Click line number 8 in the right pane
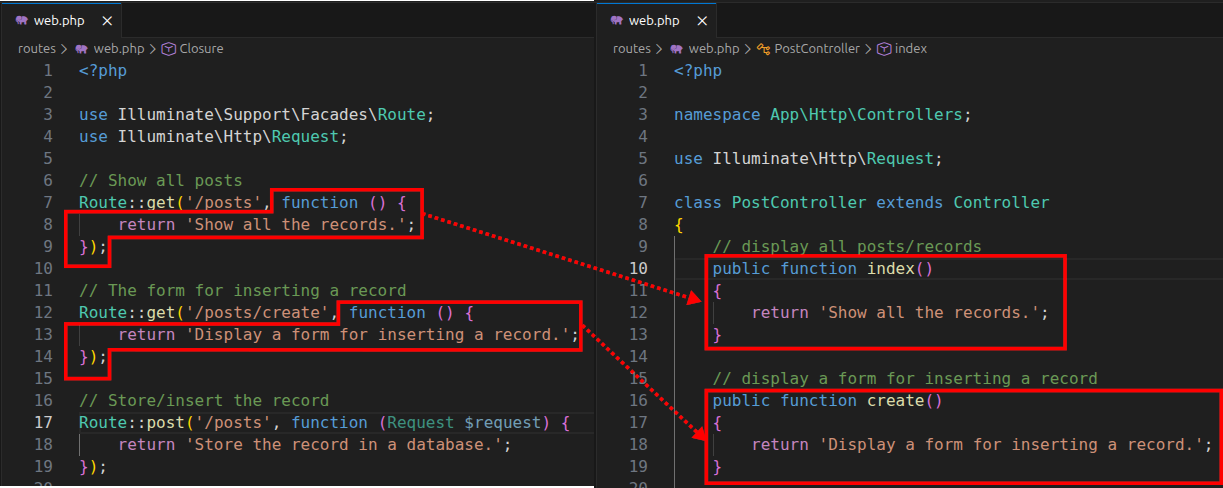This screenshot has width=1223, height=488. 643,224
